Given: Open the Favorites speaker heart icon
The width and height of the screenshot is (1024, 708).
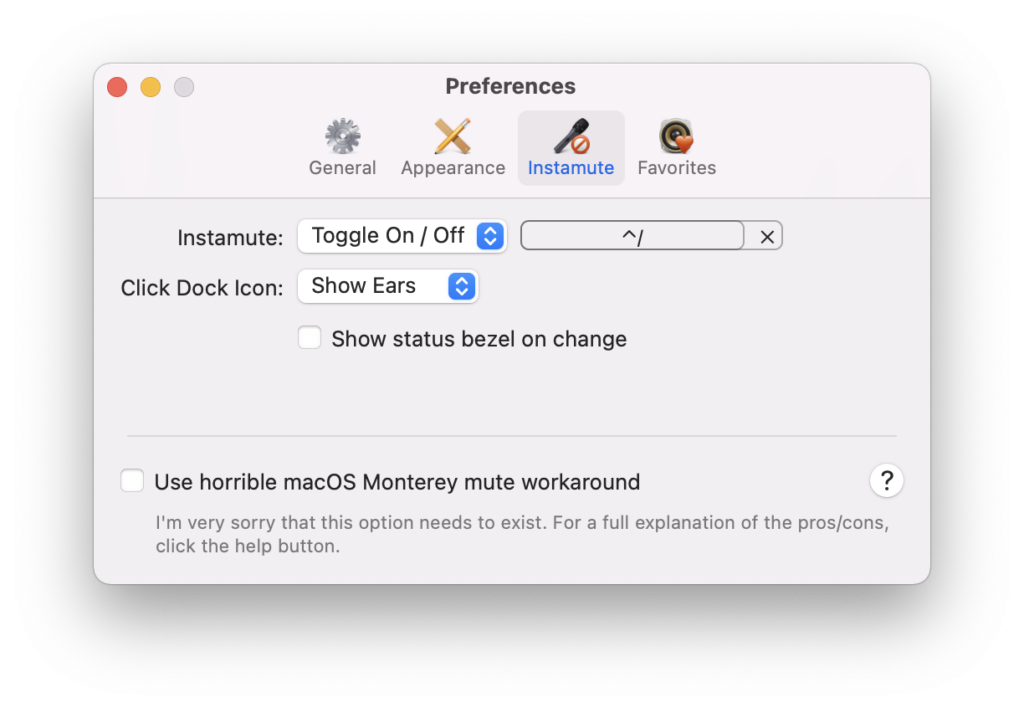Looking at the screenshot, I should pyautogui.click(x=676, y=136).
